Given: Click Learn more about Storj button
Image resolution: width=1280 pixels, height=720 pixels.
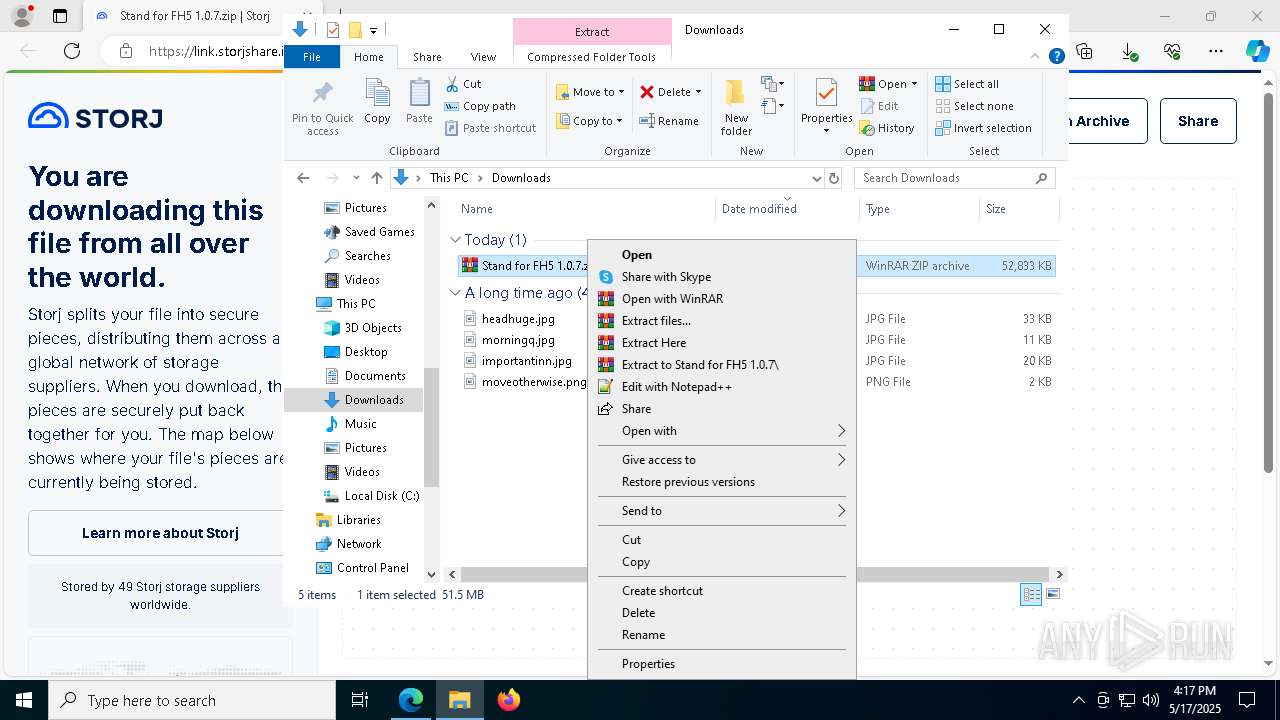Looking at the screenshot, I should (160, 533).
